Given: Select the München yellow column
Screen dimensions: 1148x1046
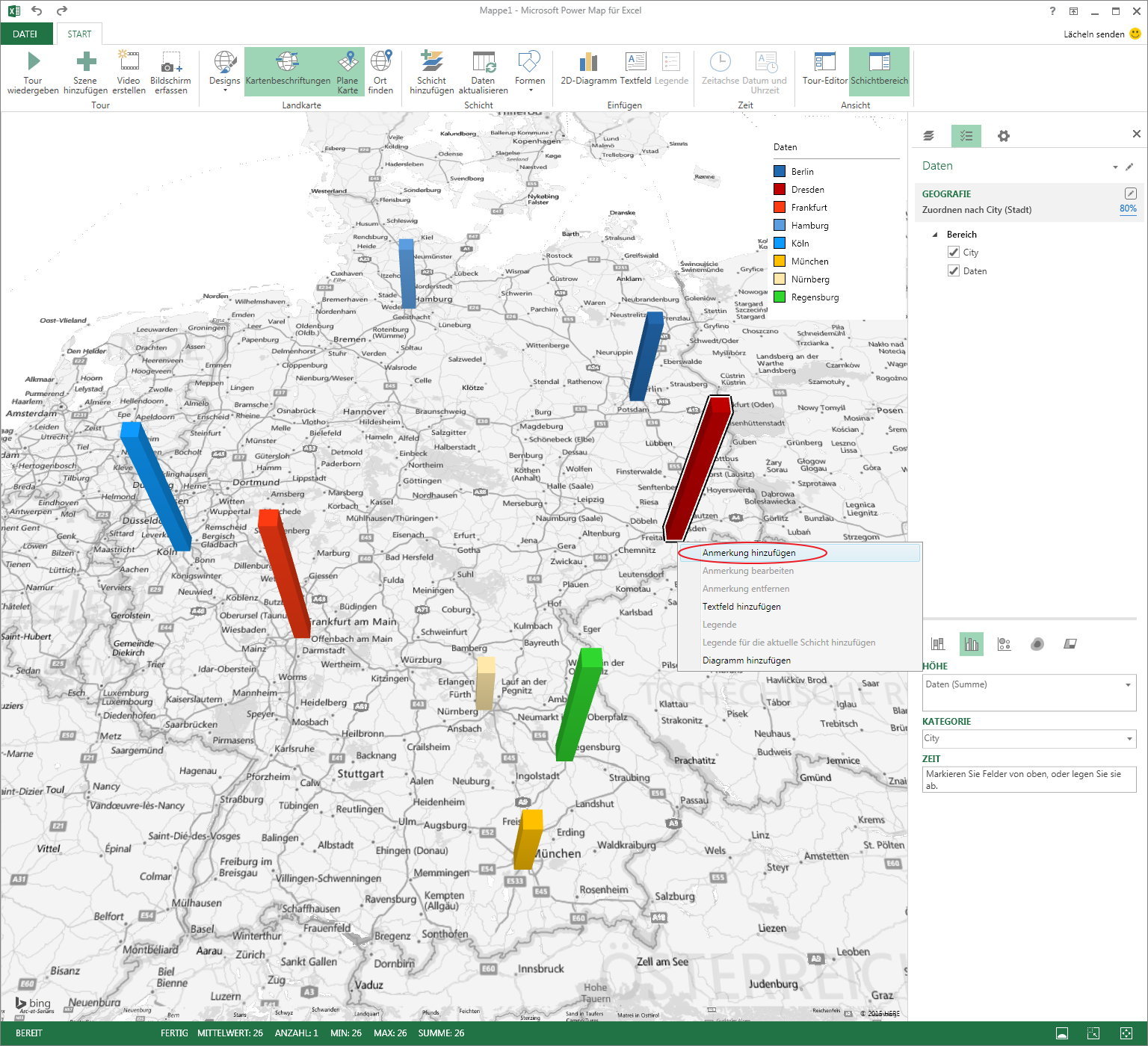Looking at the screenshot, I should coord(528,840).
